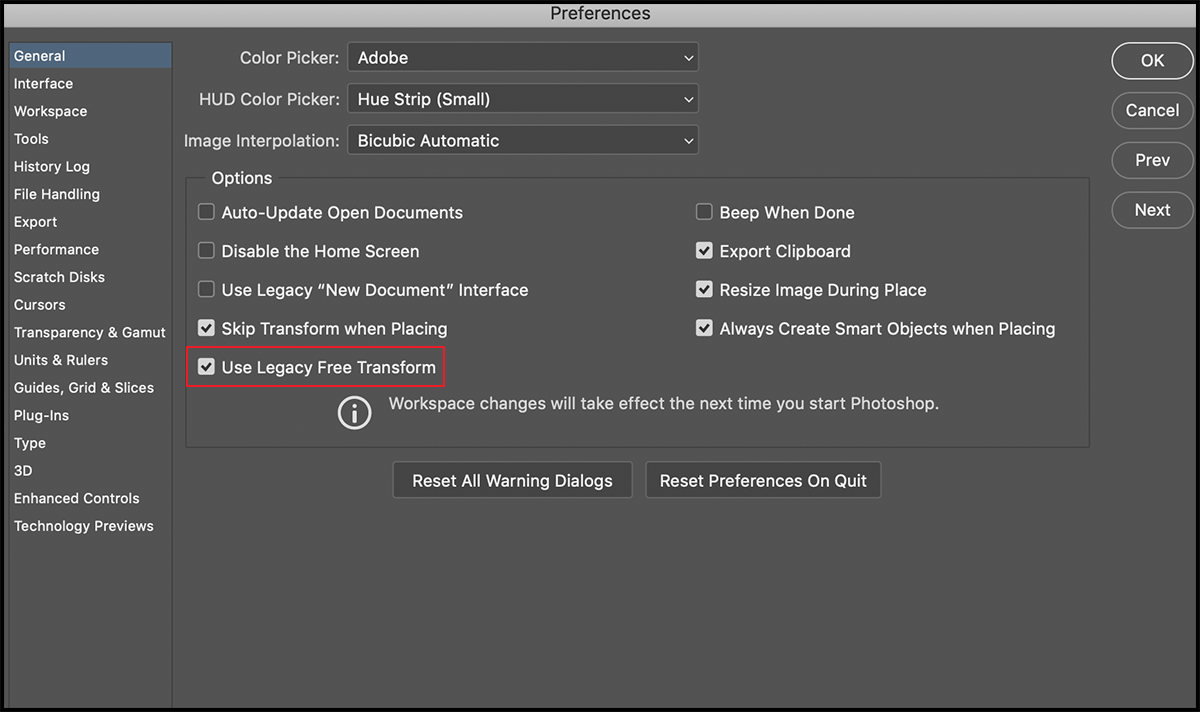
Task: Select History Log in sidebar
Action: point(51,167)
